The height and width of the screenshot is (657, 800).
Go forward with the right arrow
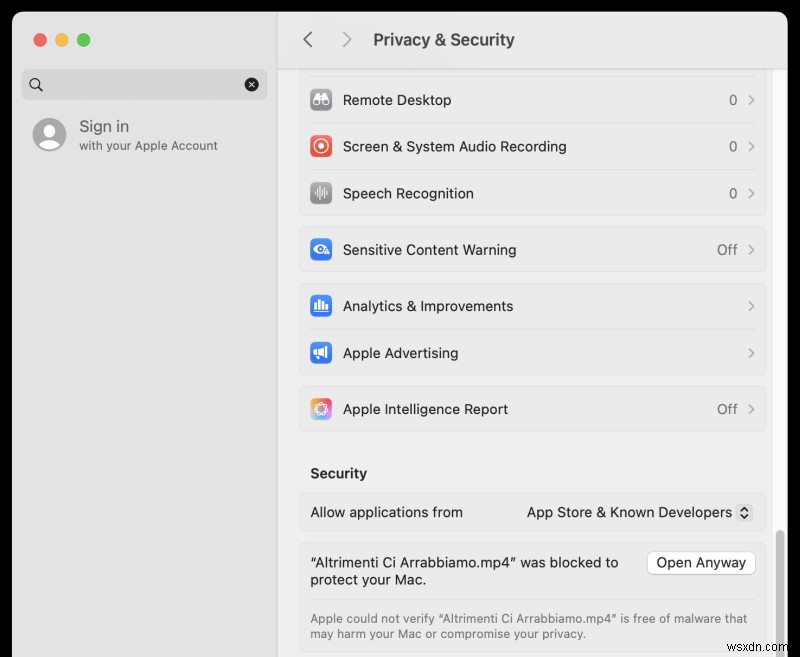coord(347,39)
